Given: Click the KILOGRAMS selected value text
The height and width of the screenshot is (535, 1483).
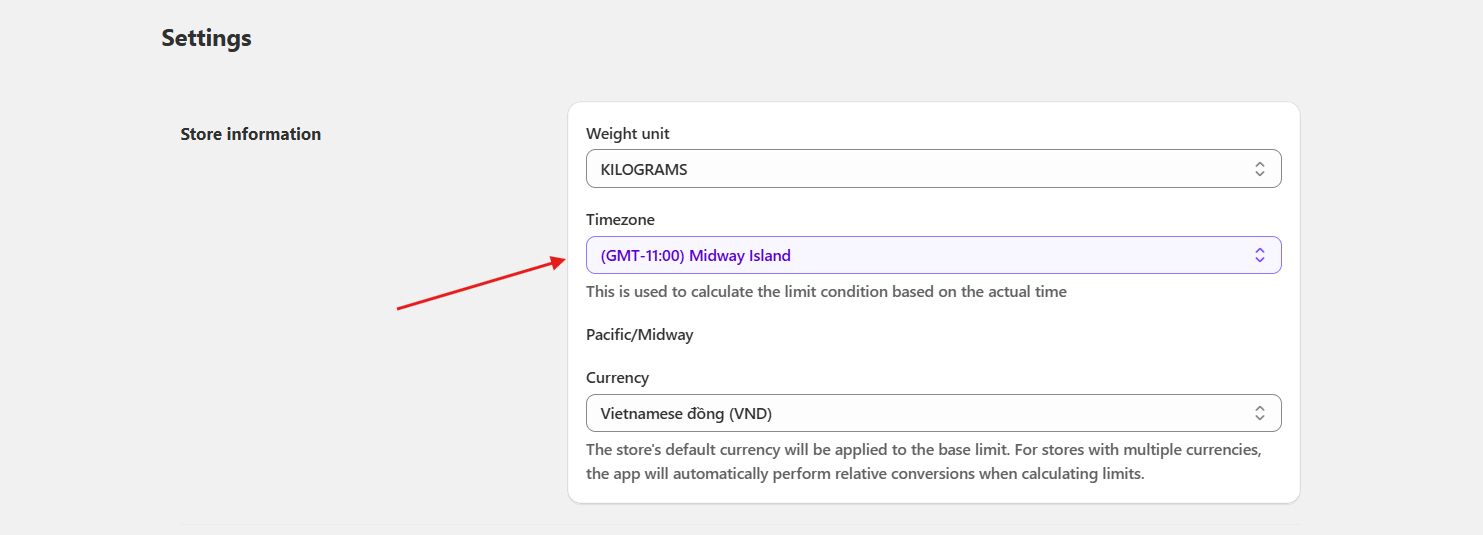Looking at the screenshot, I should [x=643, y=170].
